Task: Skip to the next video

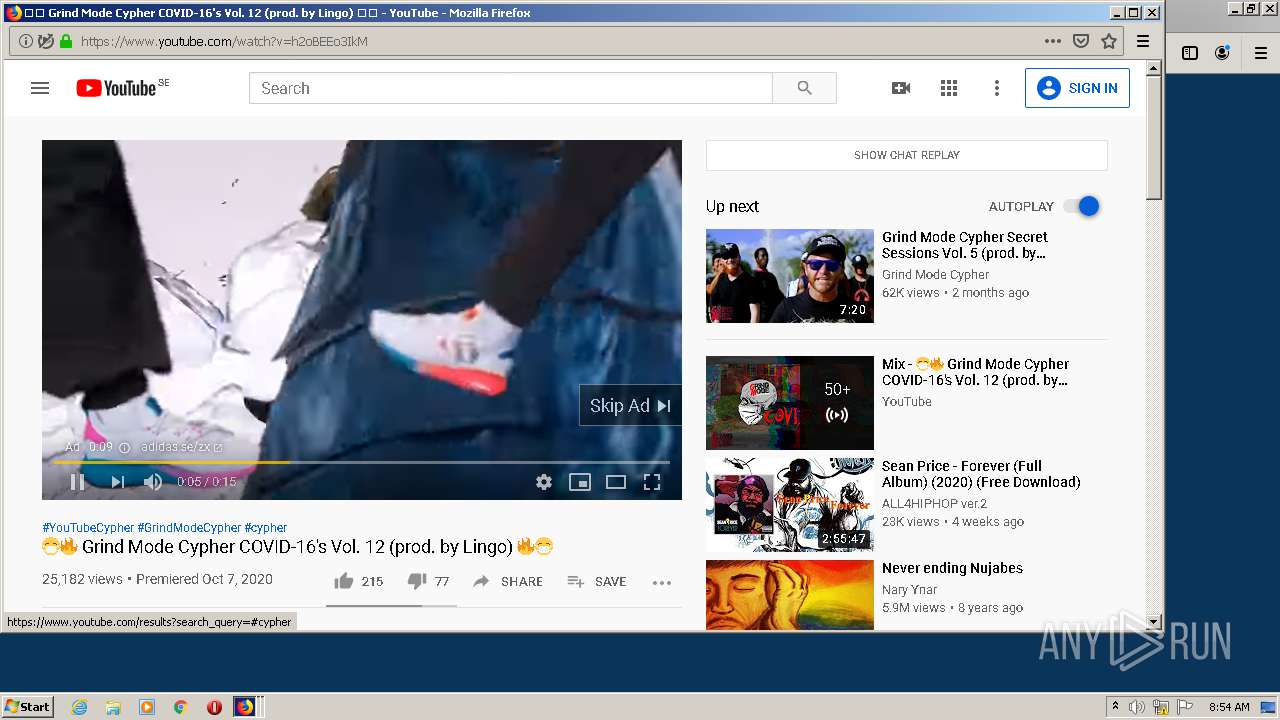Action: pyautogui.click(x=118, y=482)
